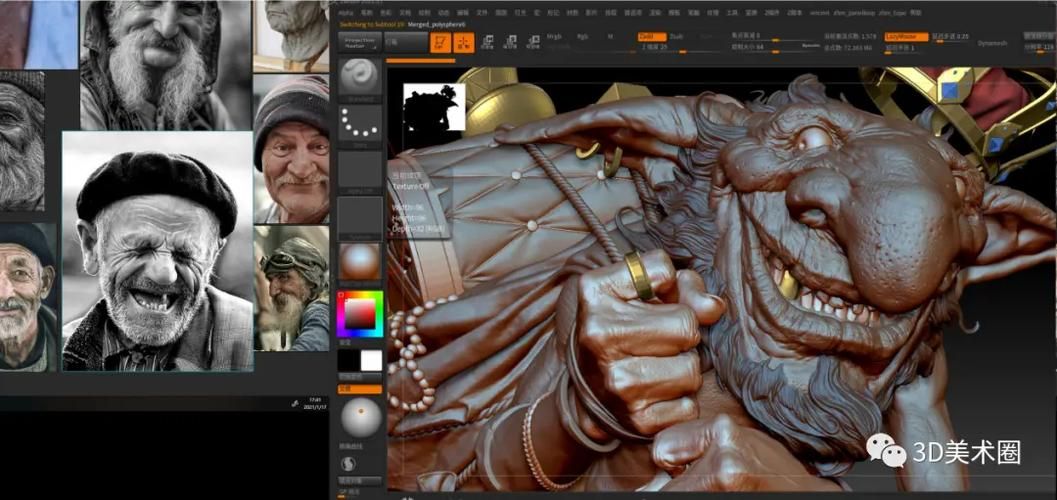The height and width of the screenshot is (500, 1057).
Task: Select the Move transform icon
Action: pyautogui.click(x=487, y=42)
